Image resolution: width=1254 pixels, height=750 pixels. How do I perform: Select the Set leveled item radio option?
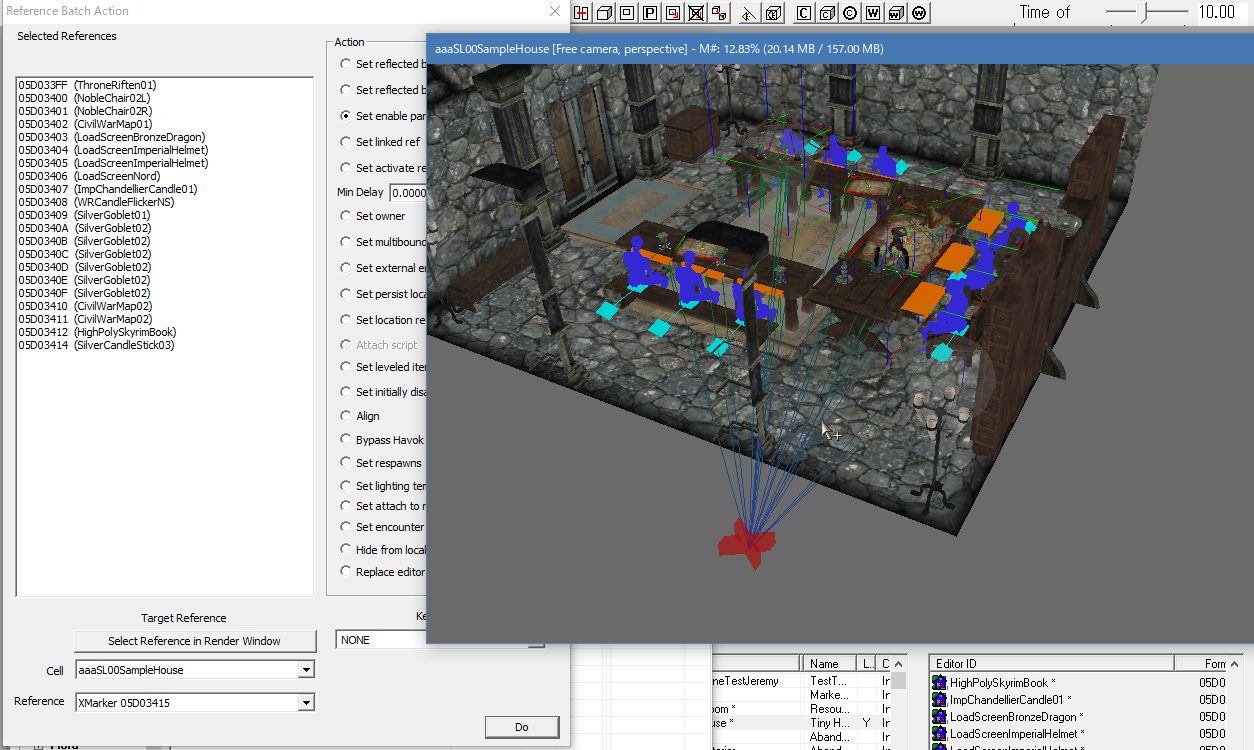pyautogui.click(x=346, y=367)
